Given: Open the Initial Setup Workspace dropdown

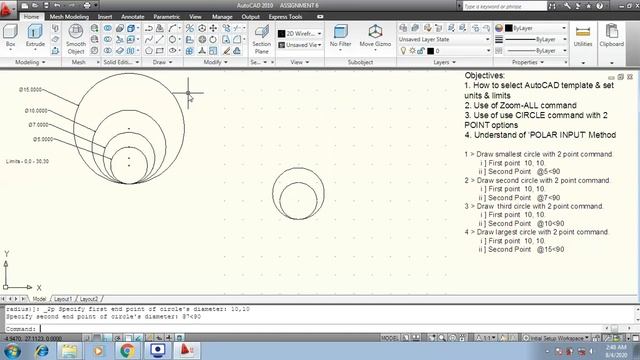Looking at the screenshot, I should [556, 338].
